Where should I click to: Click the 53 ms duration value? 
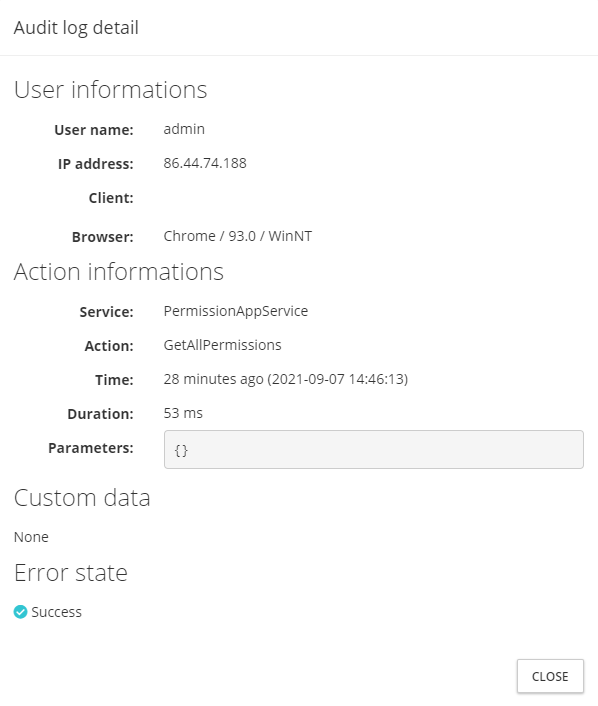tap(183, 413)
